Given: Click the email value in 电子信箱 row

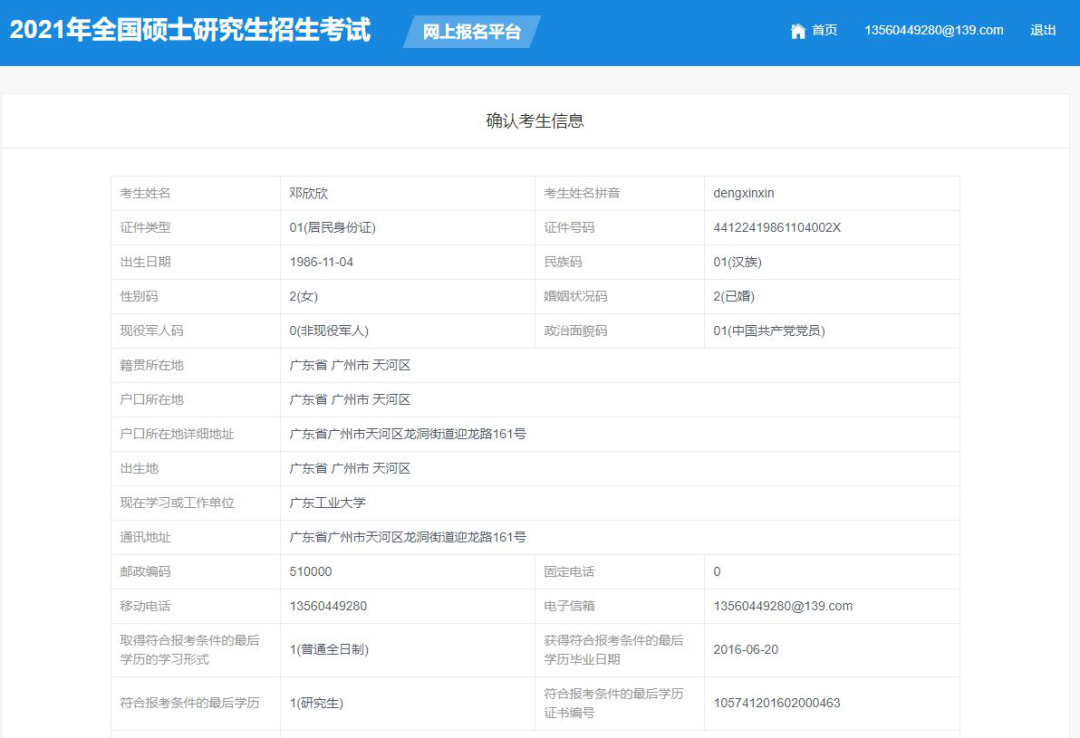Looking at the screenshot, I should (782, 606).
